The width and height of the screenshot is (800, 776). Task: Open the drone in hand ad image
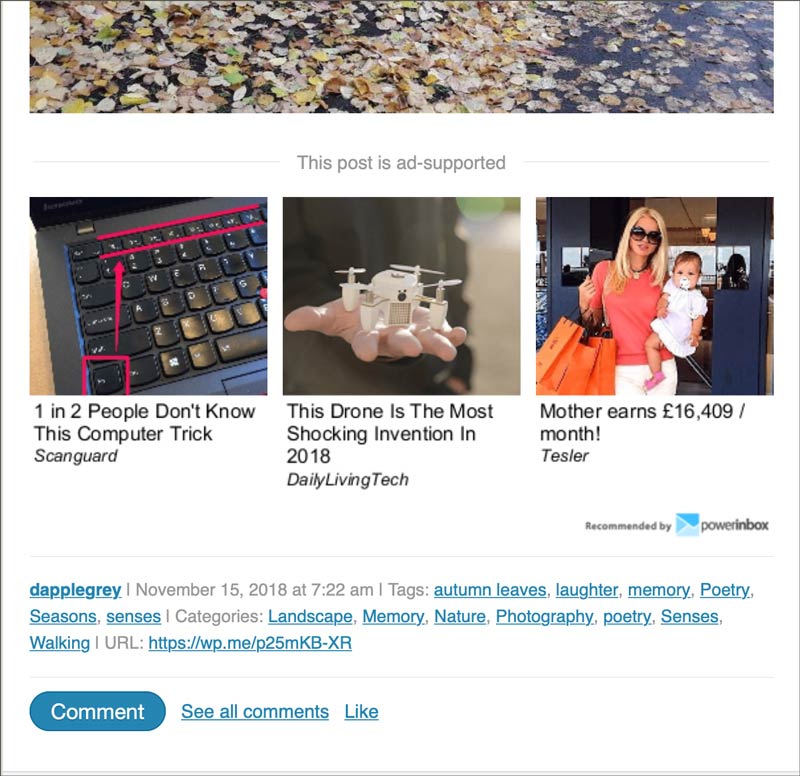pyautogui.click(x=402, y=296)
